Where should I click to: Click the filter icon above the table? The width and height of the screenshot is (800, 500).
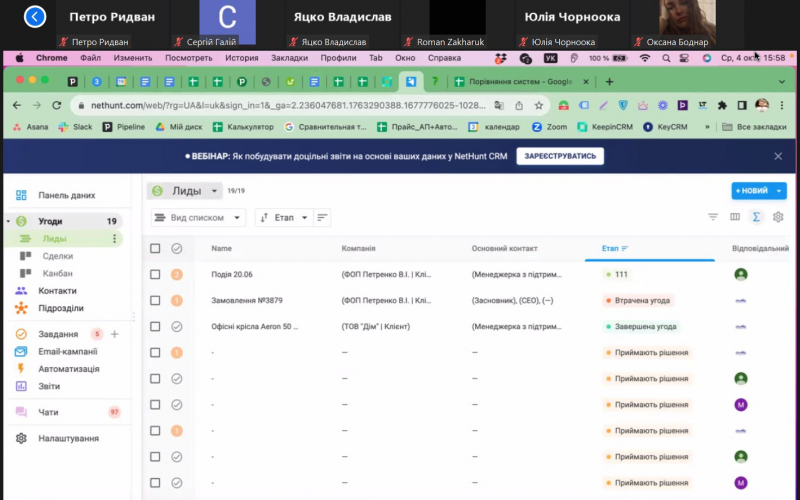pos(713,217)
